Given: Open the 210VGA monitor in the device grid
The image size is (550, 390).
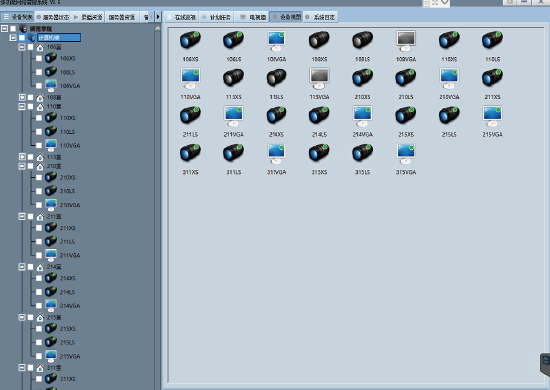Looking at the screenshot, I should (x=449, y=78).
